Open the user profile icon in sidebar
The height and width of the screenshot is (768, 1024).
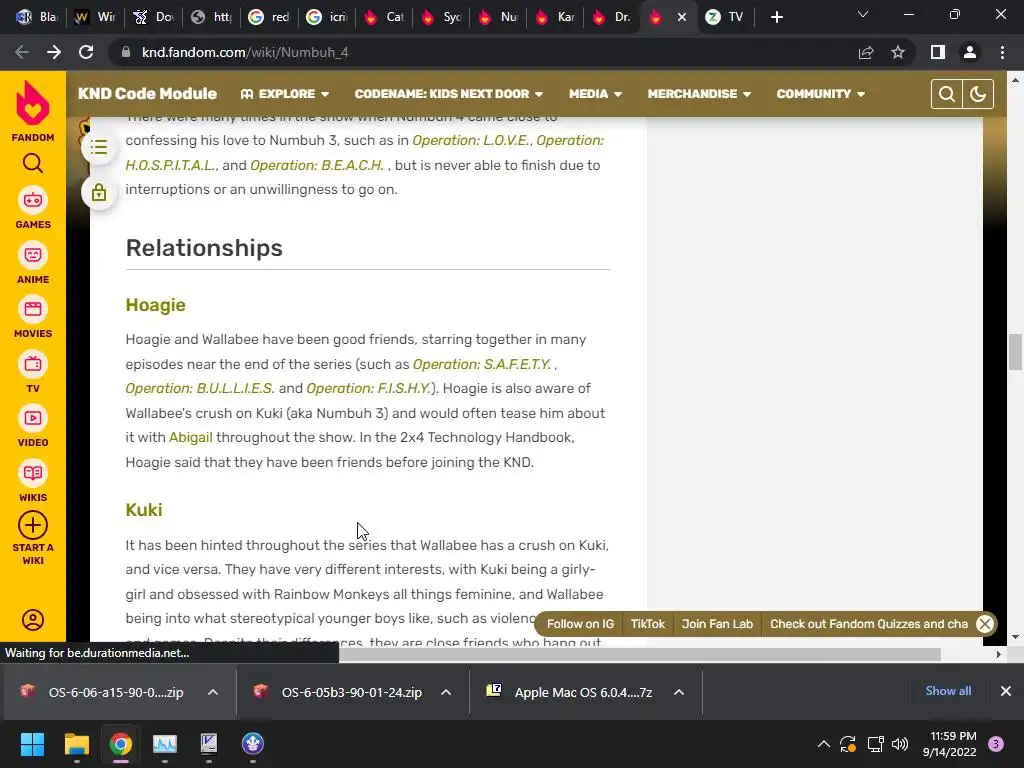pyautogui.click(x=33, y=620)
